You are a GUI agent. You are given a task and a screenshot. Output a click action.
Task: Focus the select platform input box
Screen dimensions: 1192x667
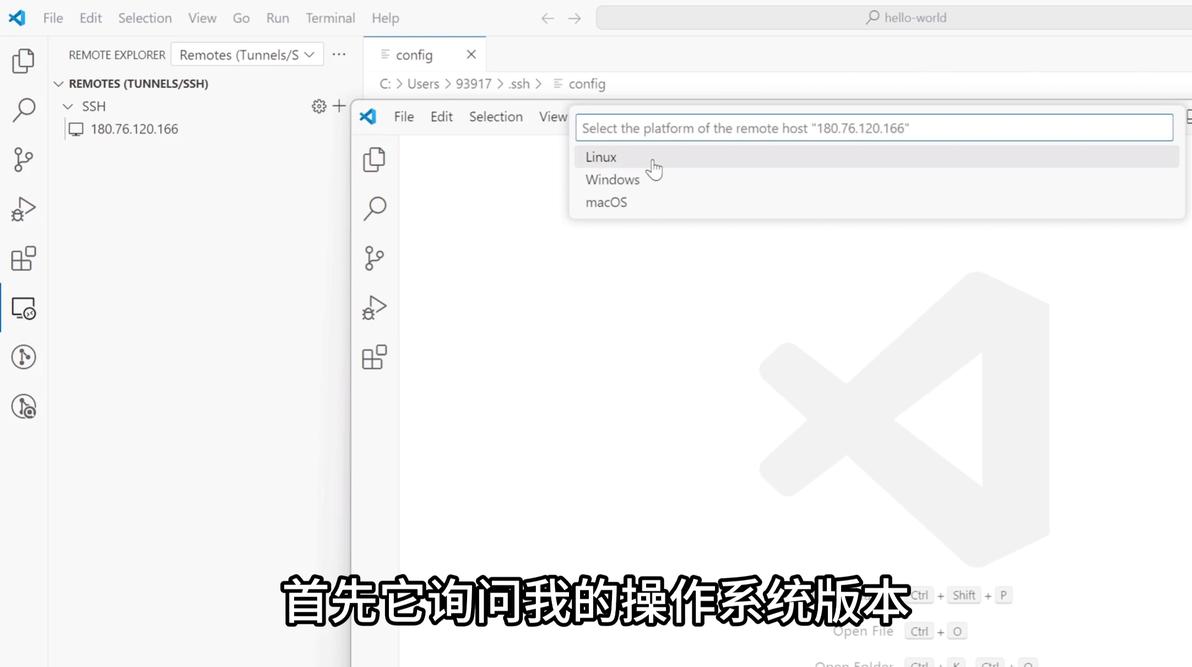(x=874, y=128)
